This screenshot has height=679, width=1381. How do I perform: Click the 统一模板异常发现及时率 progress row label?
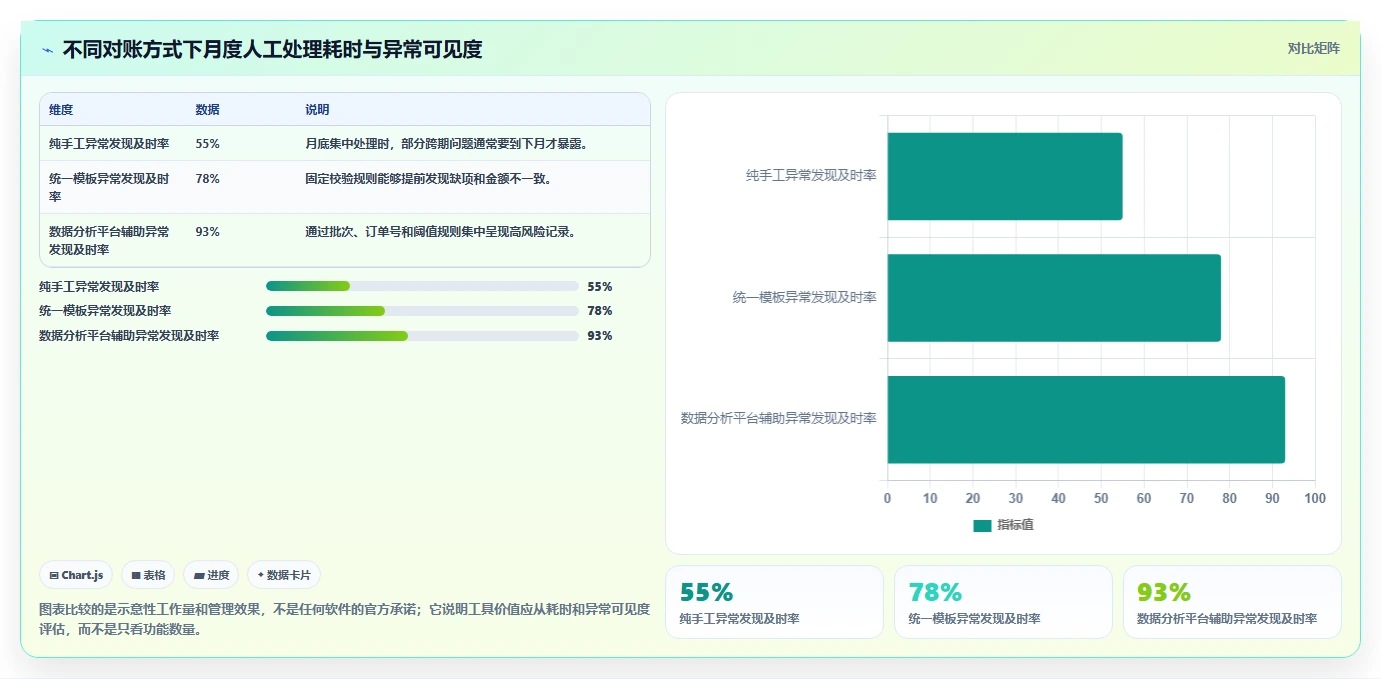[x=105, y=311]
